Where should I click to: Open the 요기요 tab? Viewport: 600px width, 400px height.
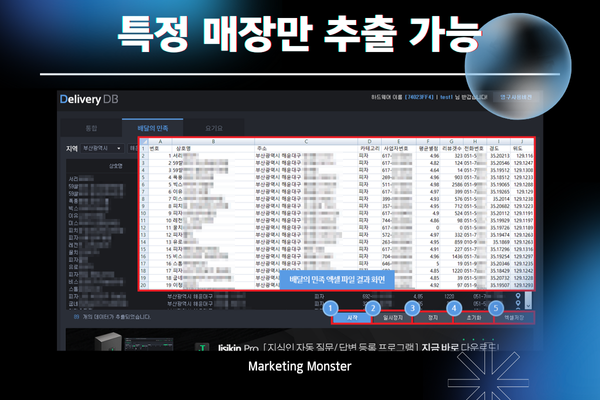tap(214, 128)
